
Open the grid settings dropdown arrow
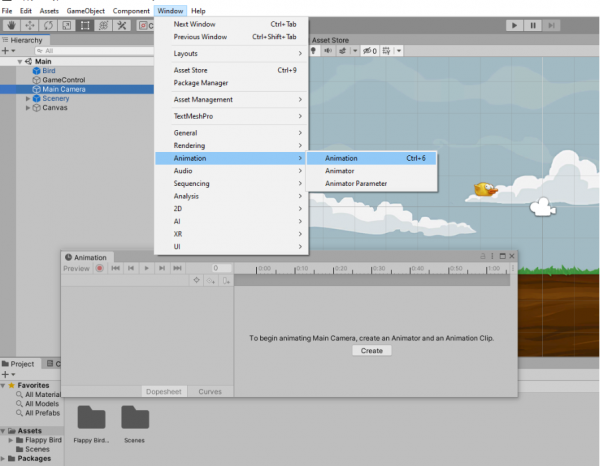(399, 51)
